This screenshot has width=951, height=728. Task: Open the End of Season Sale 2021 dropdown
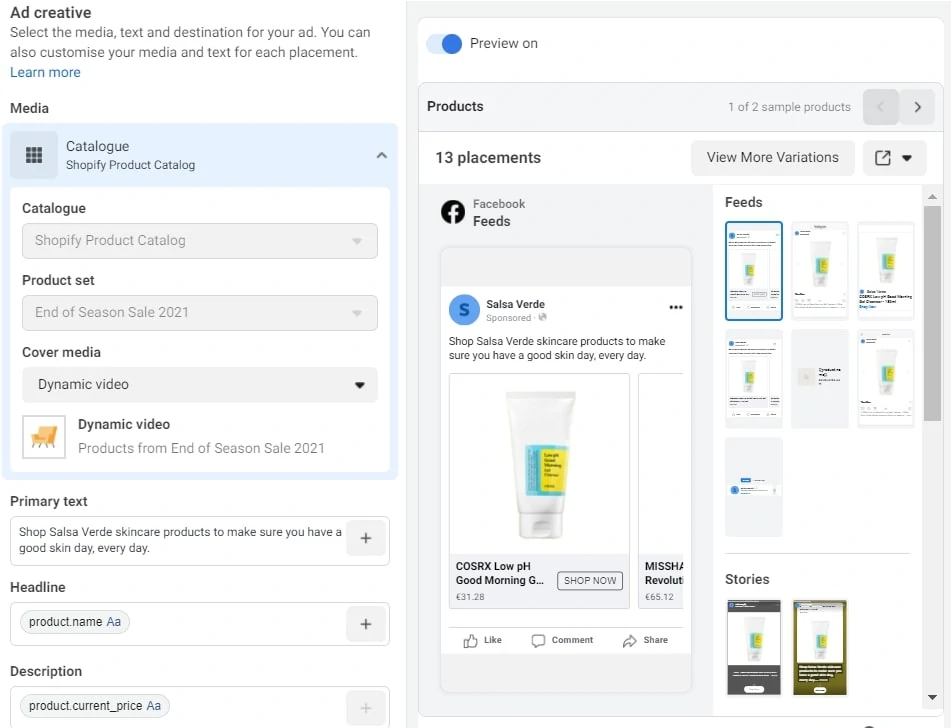coord(200,312)
